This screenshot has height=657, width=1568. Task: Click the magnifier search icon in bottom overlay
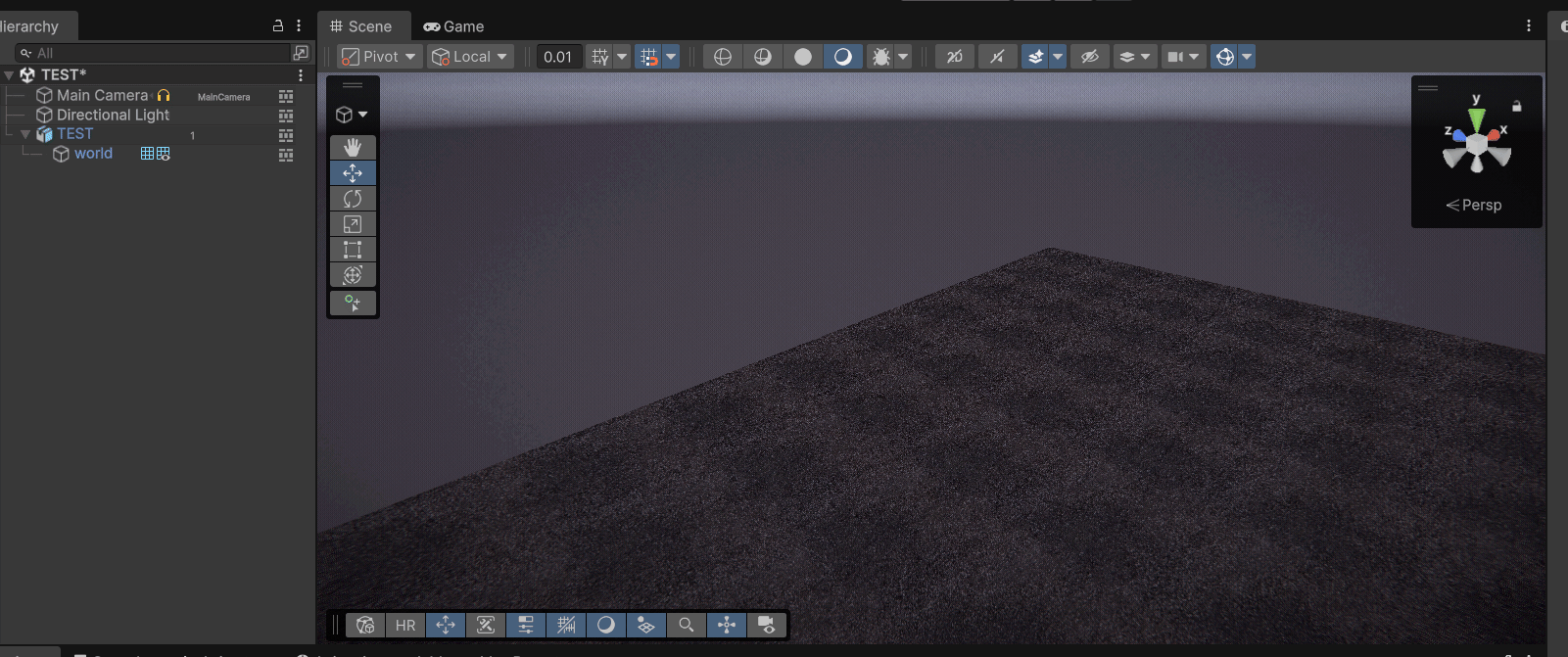click(687, 625)
